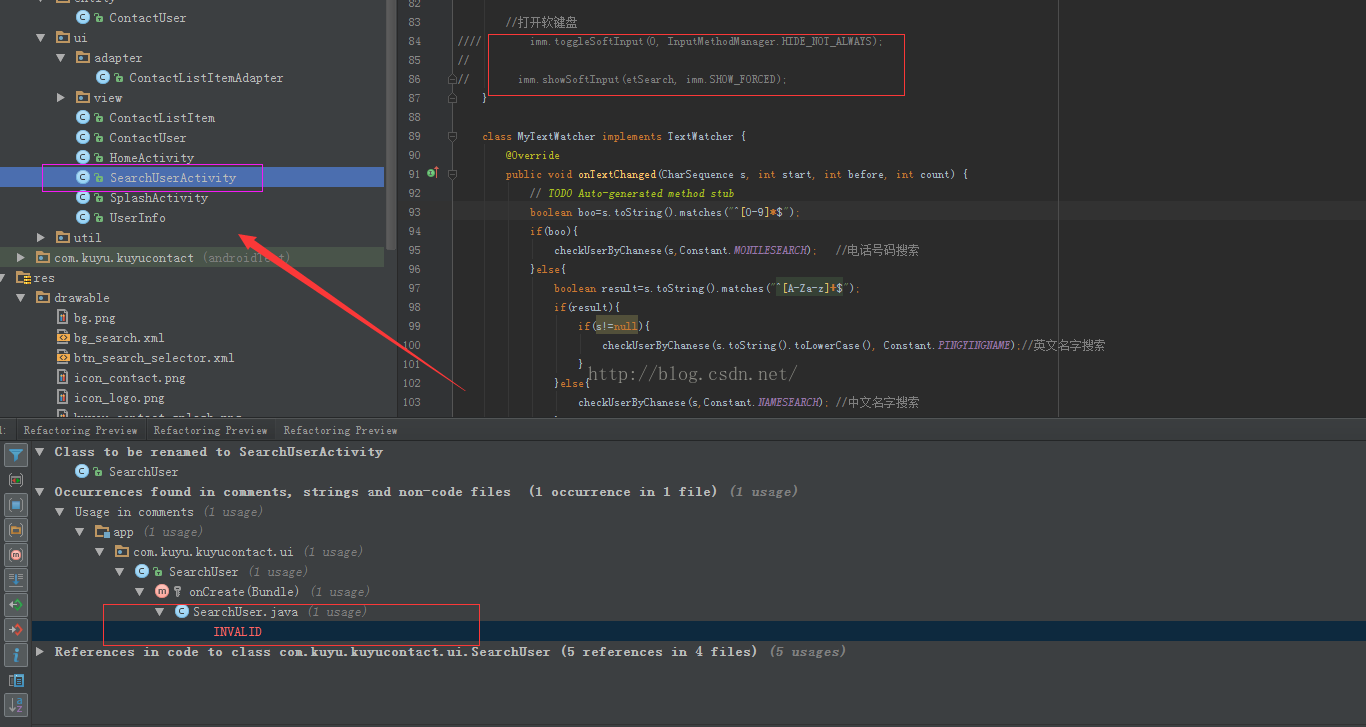Click the folder icon of the util package

pyautogui.click(x=63, y=238)
